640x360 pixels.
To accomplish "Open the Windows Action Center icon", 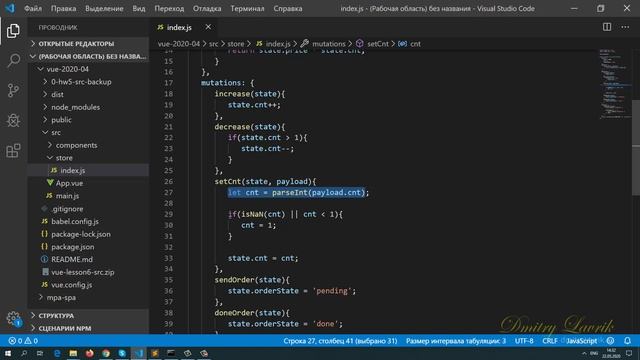I will pyautogui.click(x=629, y=353).
